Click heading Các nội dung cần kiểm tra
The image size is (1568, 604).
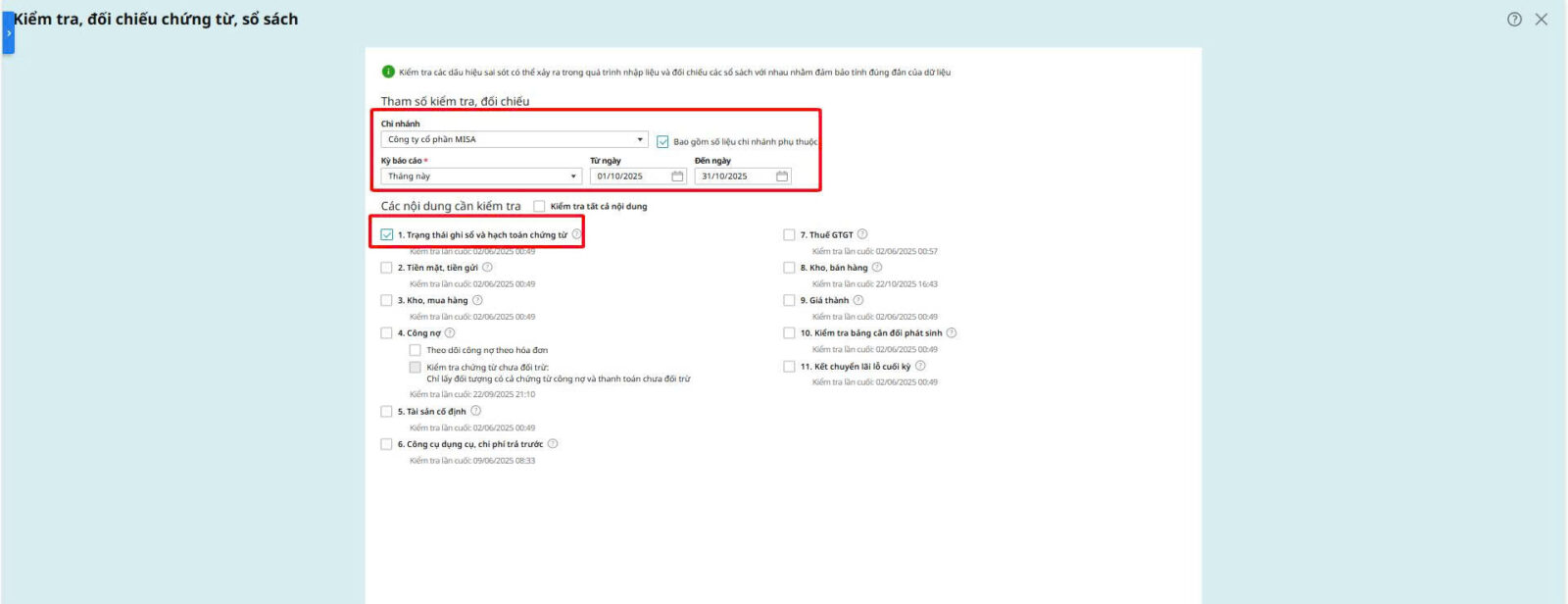[x=451, y=206]
